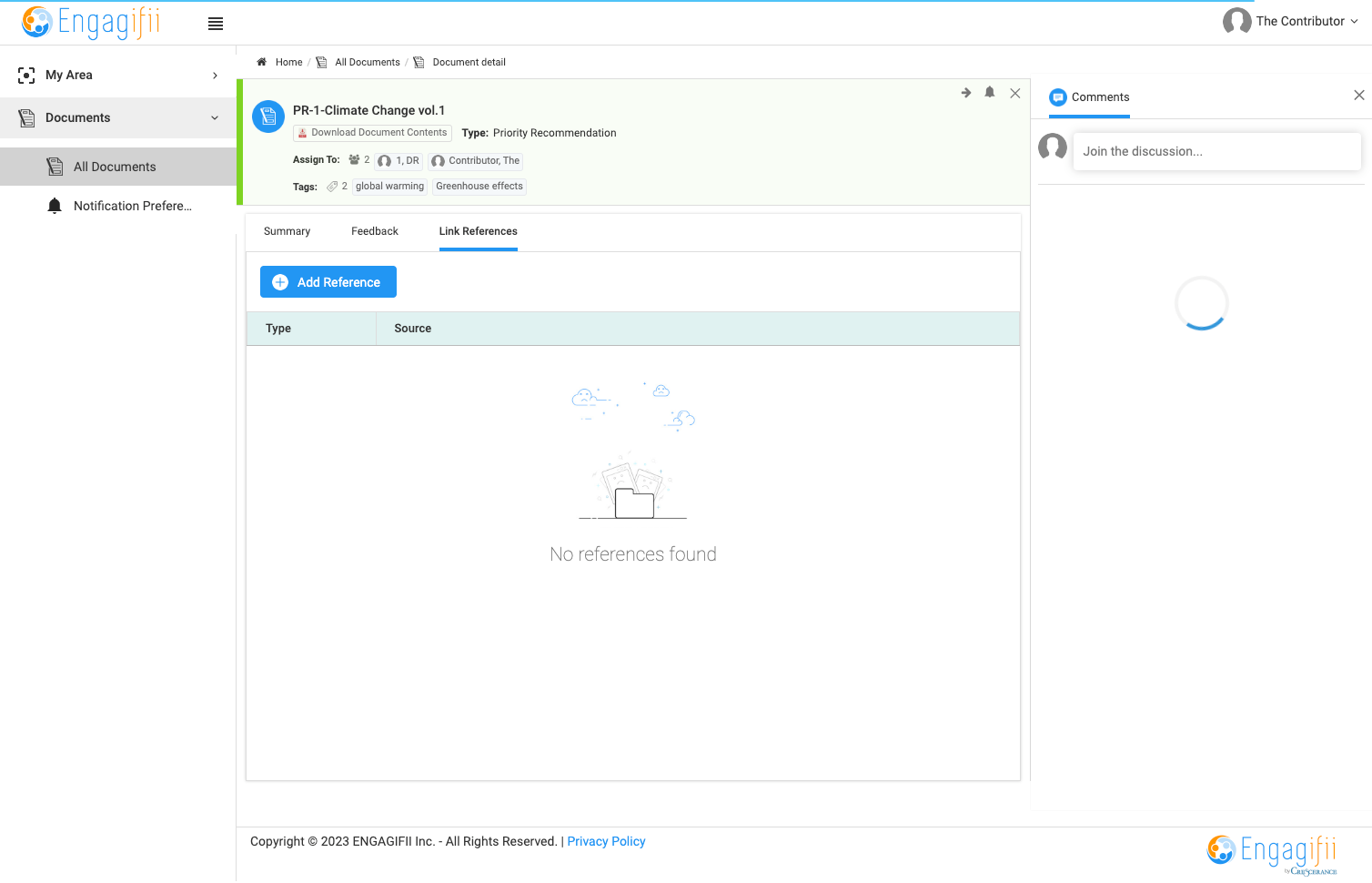Download Document Contents

pyautogui.click(x=373, y=133)
